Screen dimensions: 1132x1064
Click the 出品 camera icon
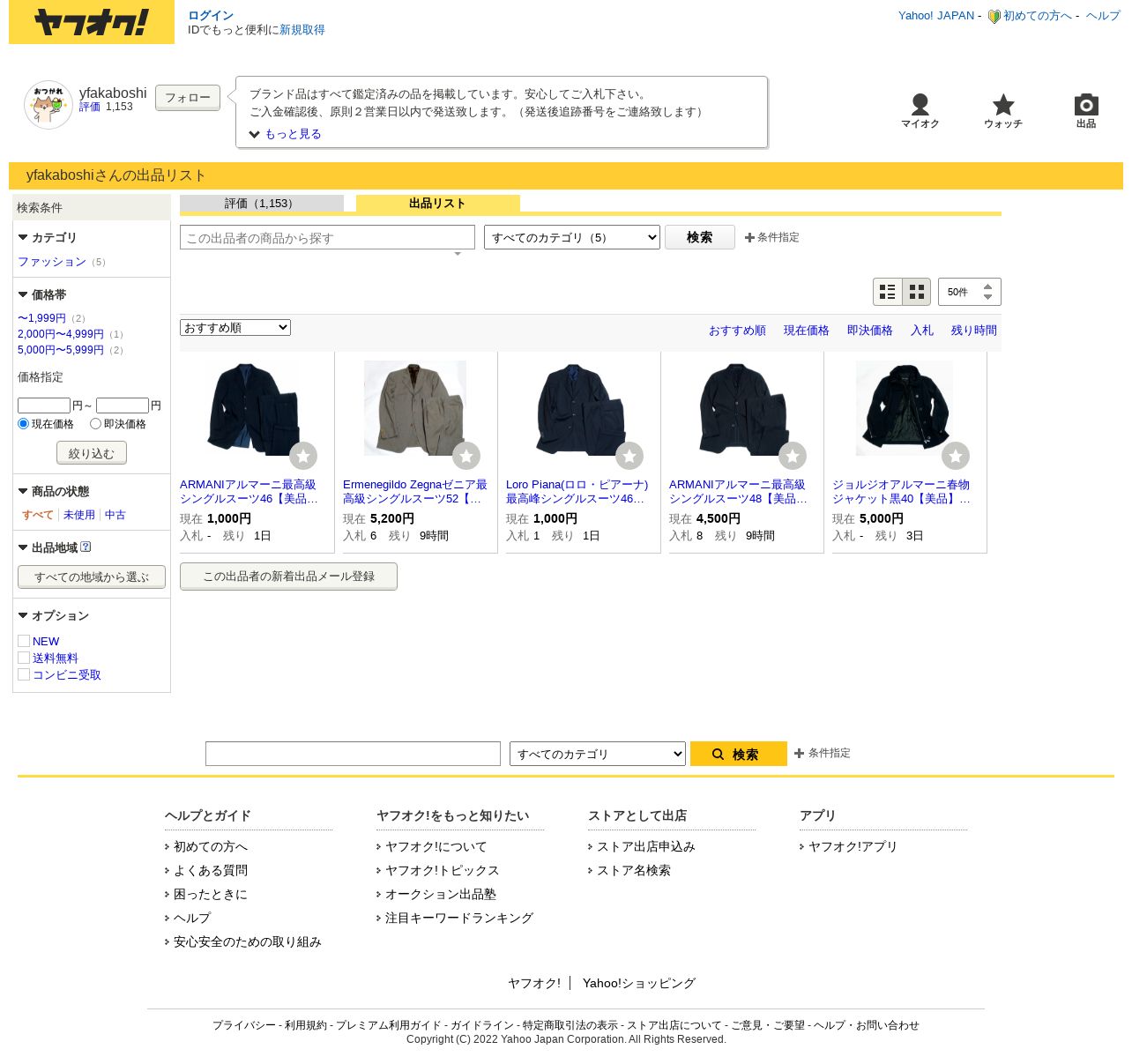pyautogui.click(x=1086, y=104)
